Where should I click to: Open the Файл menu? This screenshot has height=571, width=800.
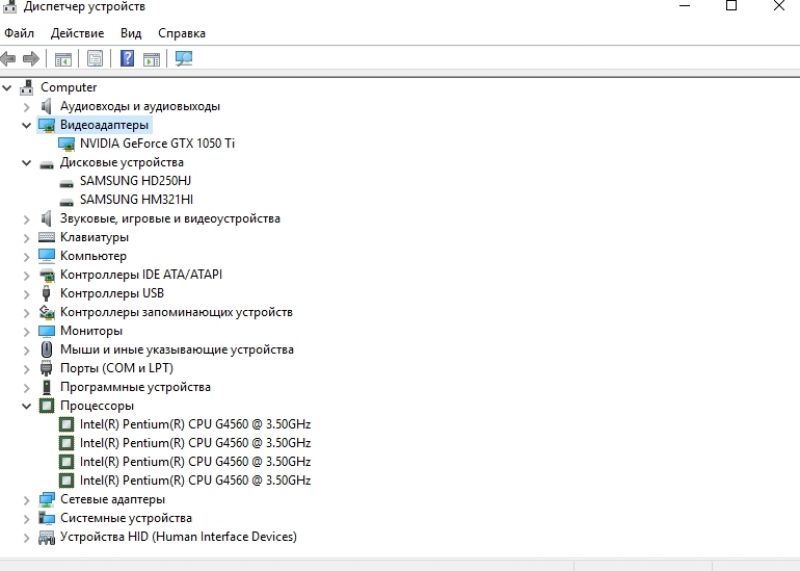pos(19,33)
